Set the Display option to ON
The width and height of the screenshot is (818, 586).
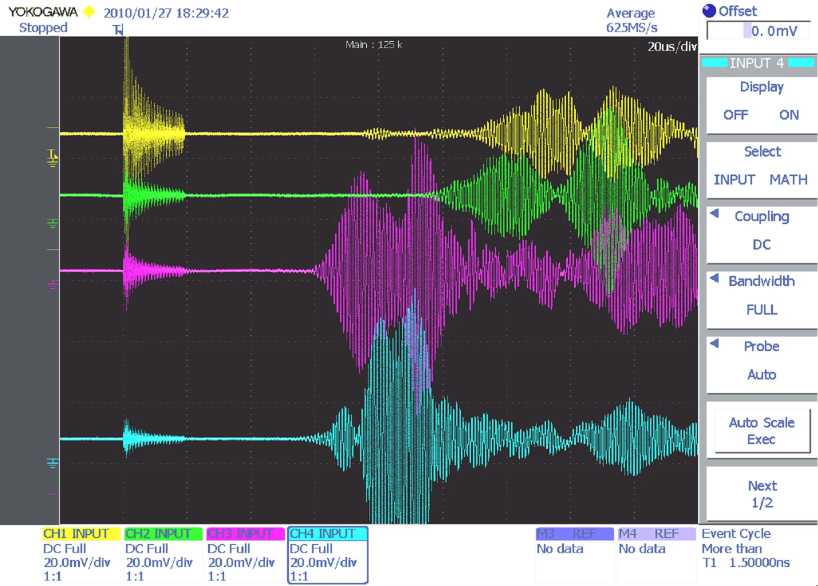pos(789,115)
